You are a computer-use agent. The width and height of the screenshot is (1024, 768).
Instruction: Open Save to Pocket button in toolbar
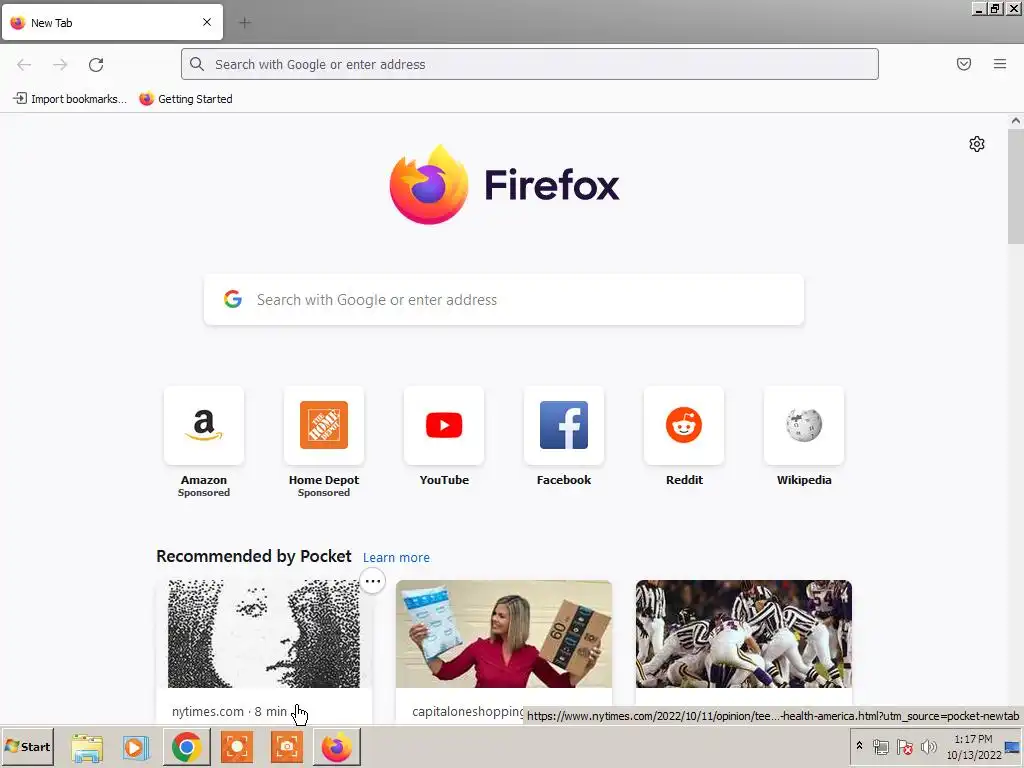click(964, 64)
